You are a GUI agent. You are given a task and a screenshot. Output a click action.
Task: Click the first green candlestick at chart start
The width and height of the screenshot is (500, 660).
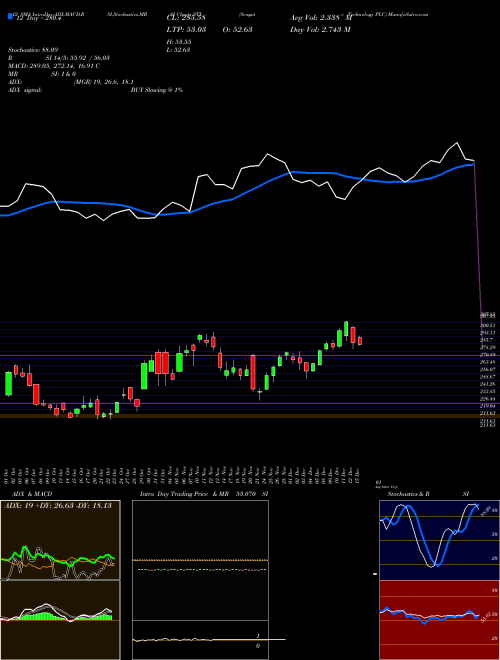(x=8, y=383)
